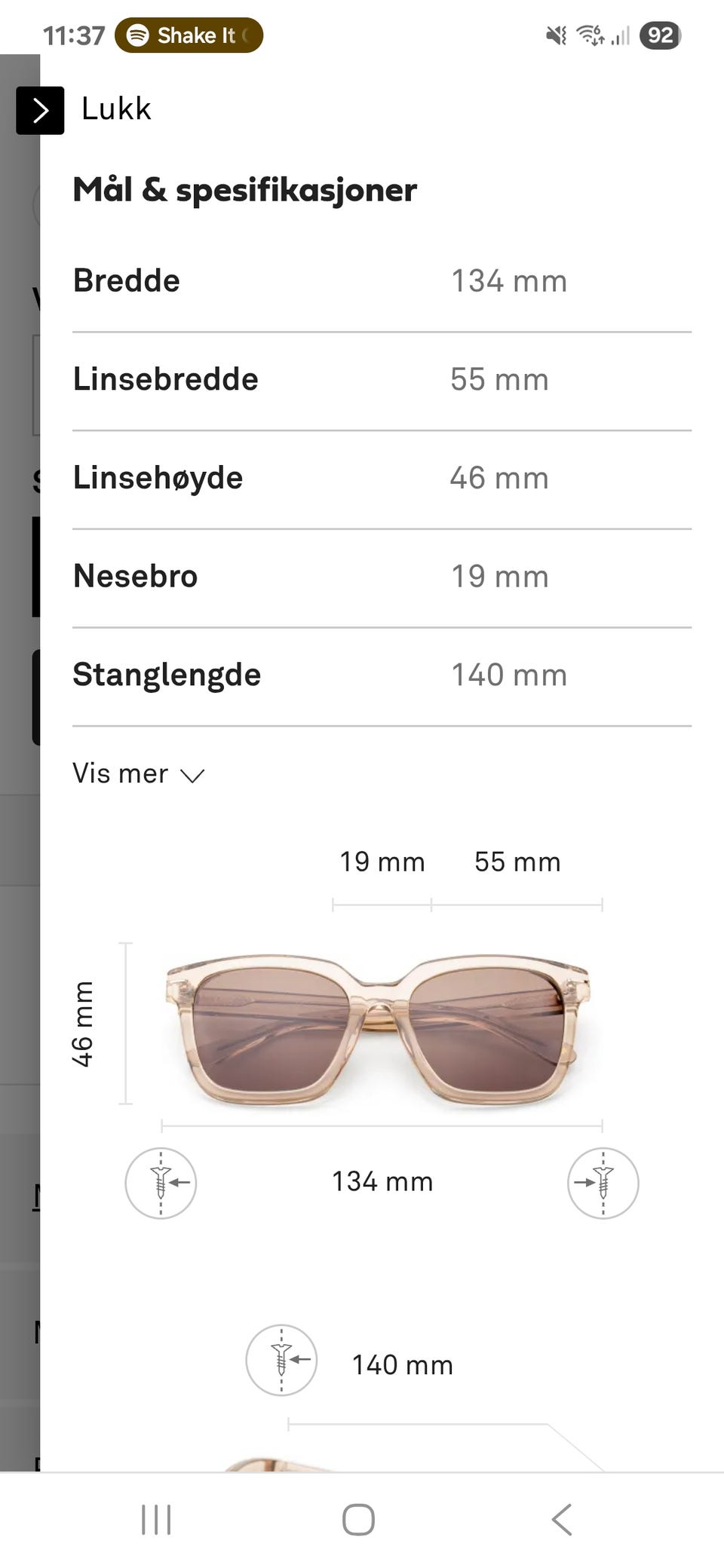Viewport: 724px width, 1568px height.
Task: Tap right hinge screw icon by 134 mm
Action: [603, 1183]
